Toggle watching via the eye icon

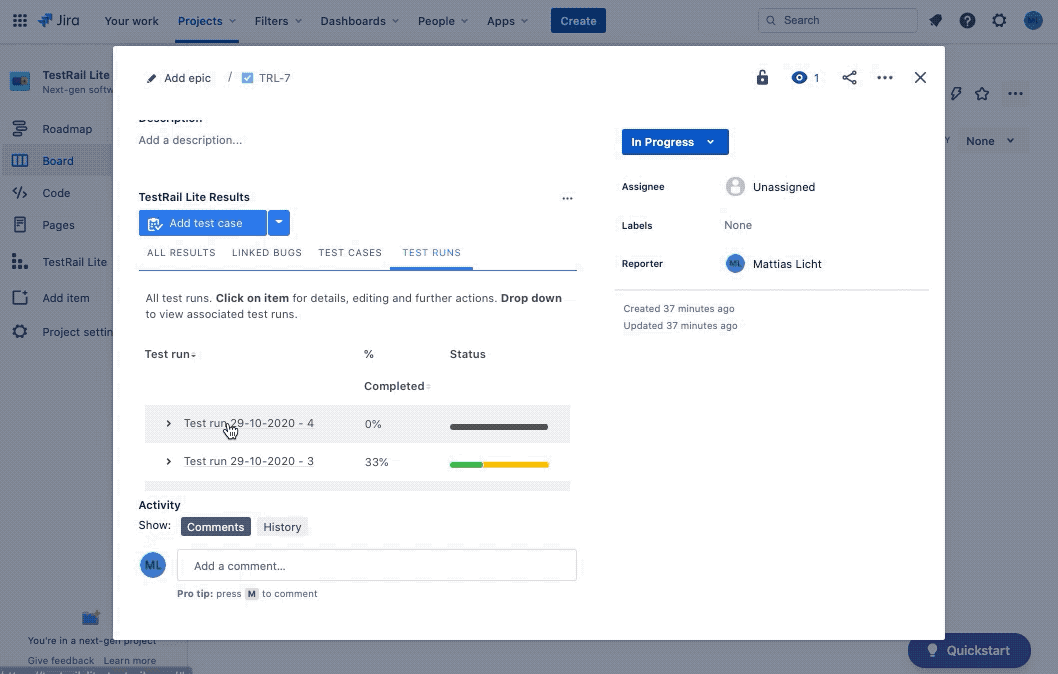tap(799, 78)
